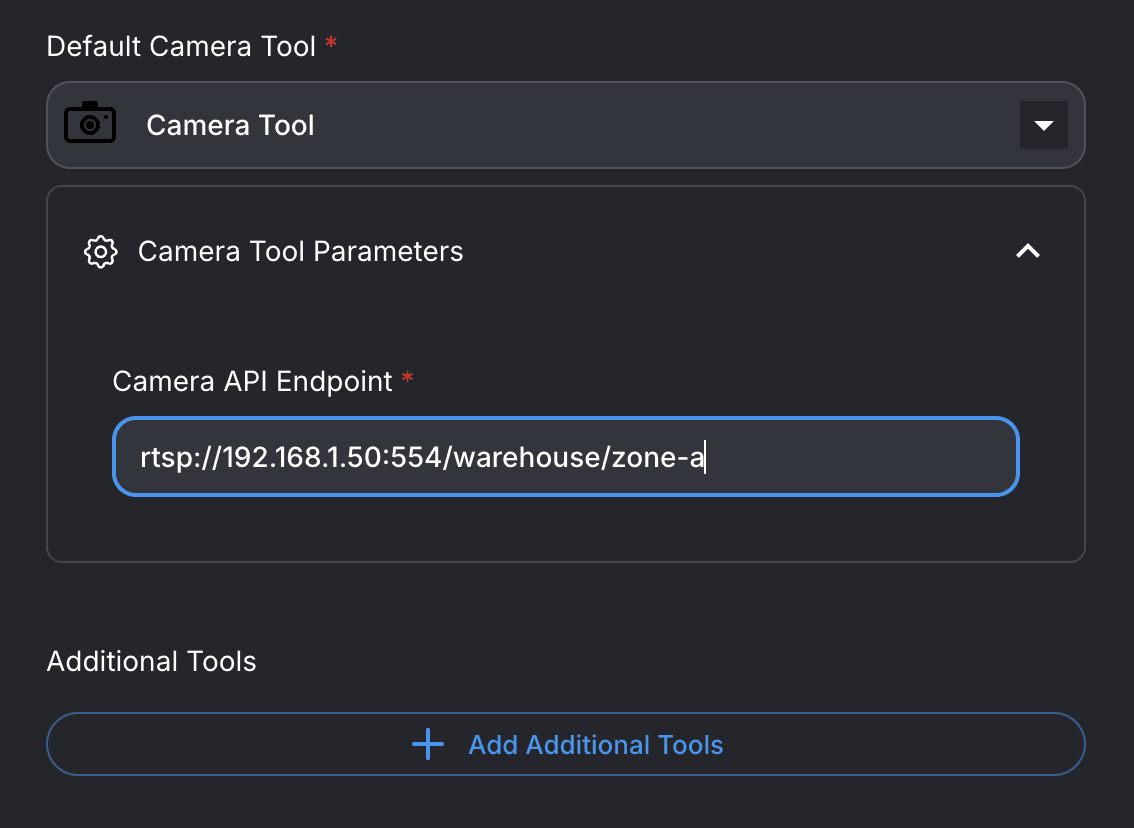Click the Default Camera Tool label
Viewport: 1134px width, 828px height.
(x=180, y=45)
